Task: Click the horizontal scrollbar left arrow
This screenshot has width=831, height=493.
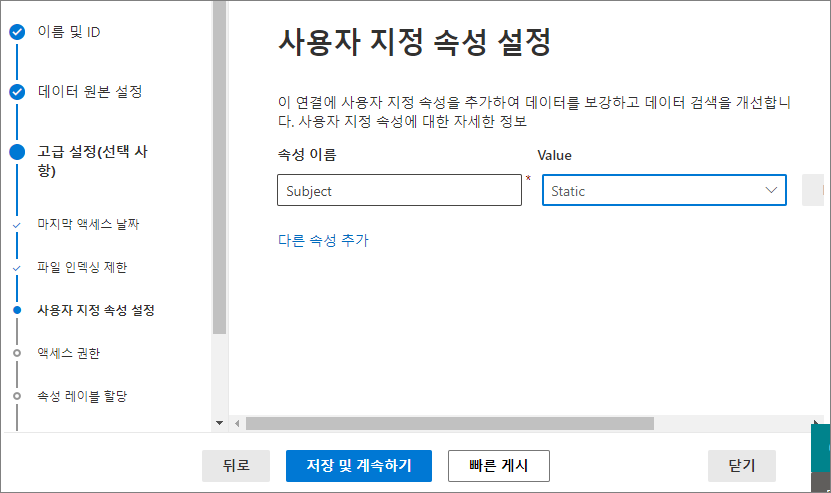Action: (x=237, y=424)
